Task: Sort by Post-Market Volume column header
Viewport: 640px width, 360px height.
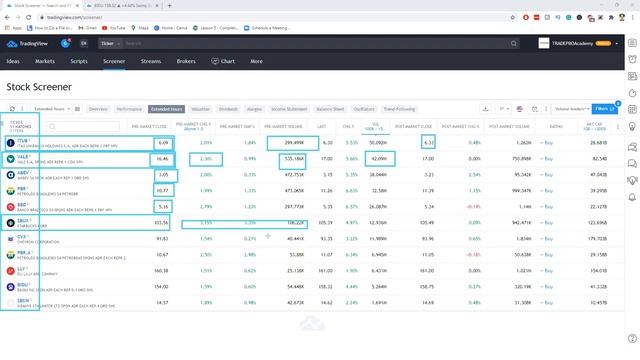Action: (x=509, y=127)
